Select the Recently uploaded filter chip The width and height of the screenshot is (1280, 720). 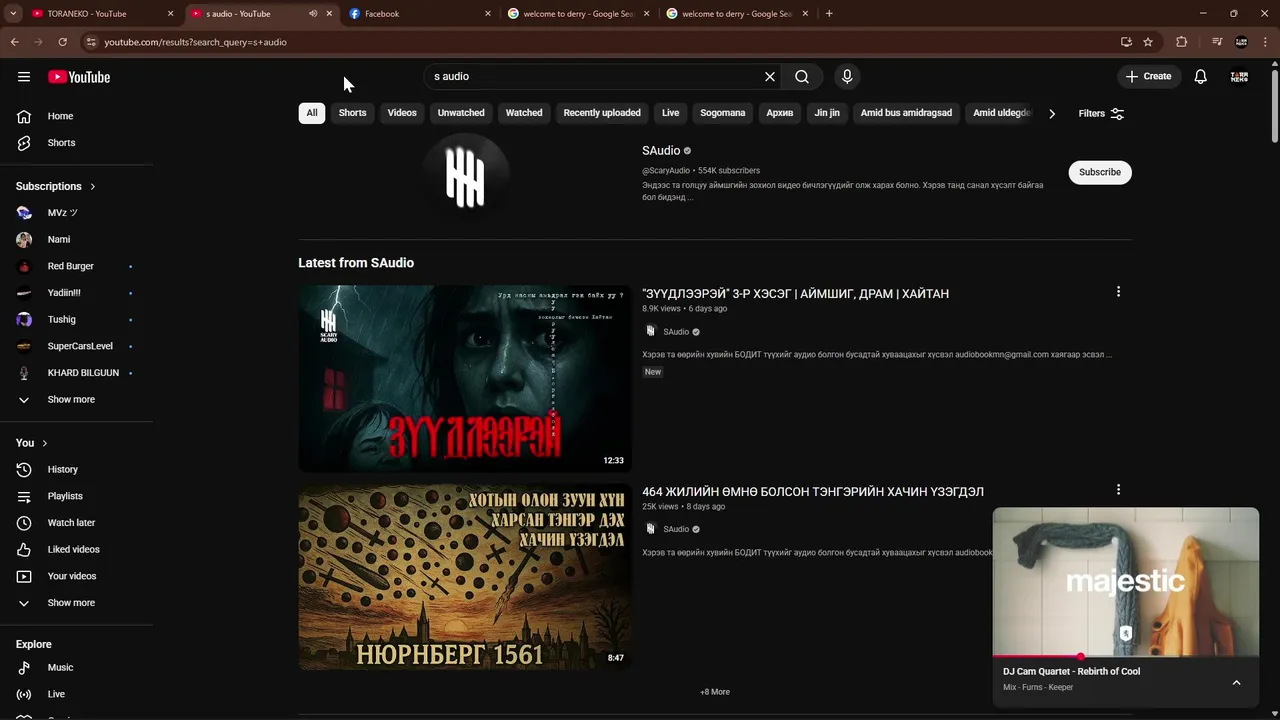pyautogui.click(x=602, y=113)
